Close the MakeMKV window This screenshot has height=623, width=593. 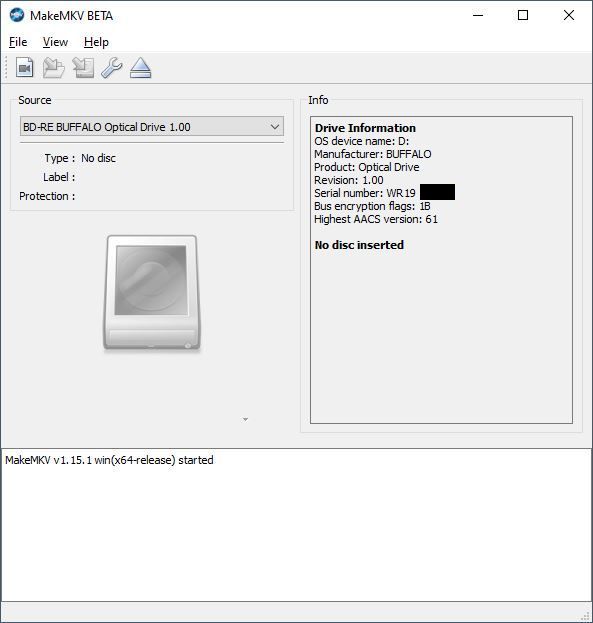569,15
